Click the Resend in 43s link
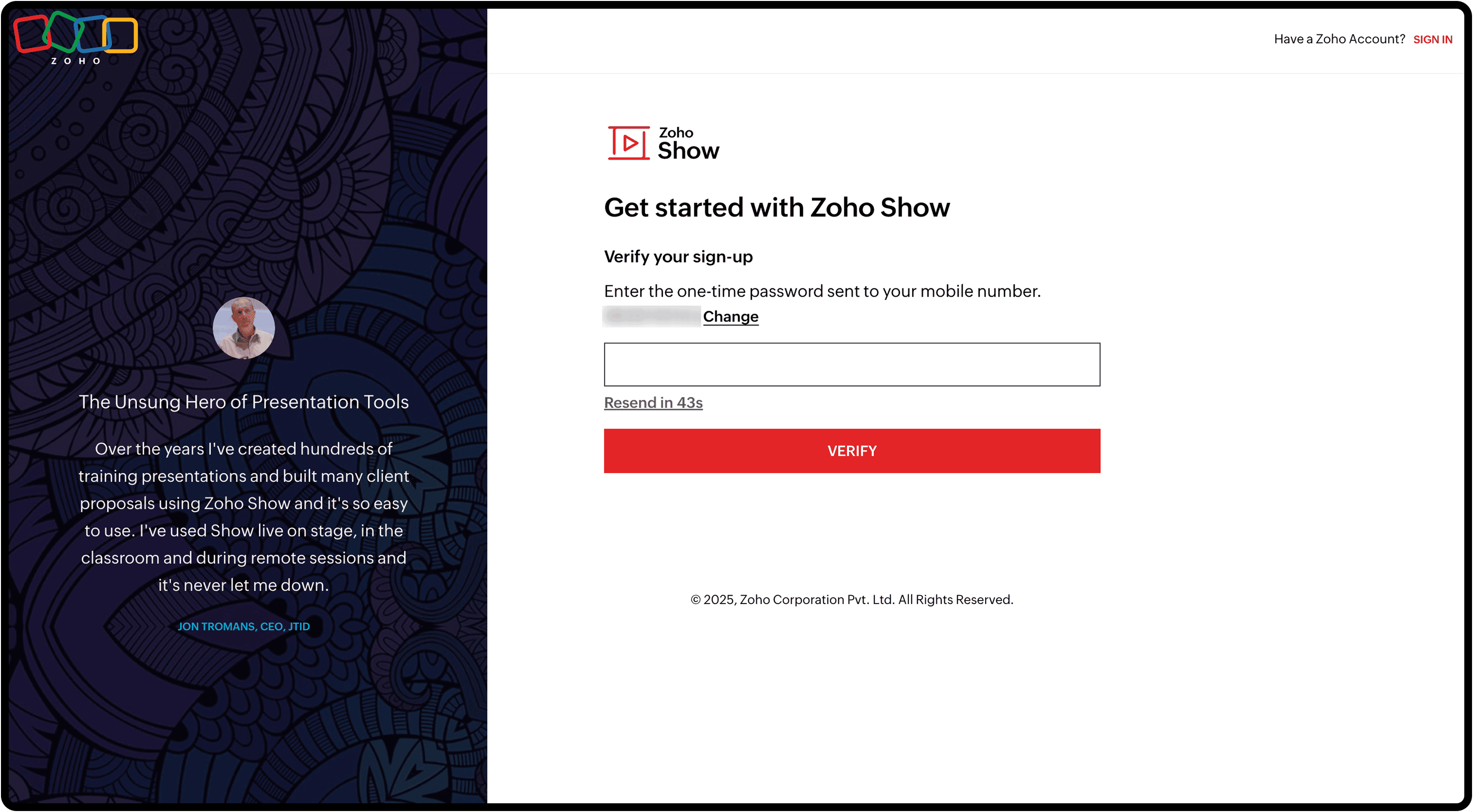Screen dimensions: 1473x812 tap(653, 403)
